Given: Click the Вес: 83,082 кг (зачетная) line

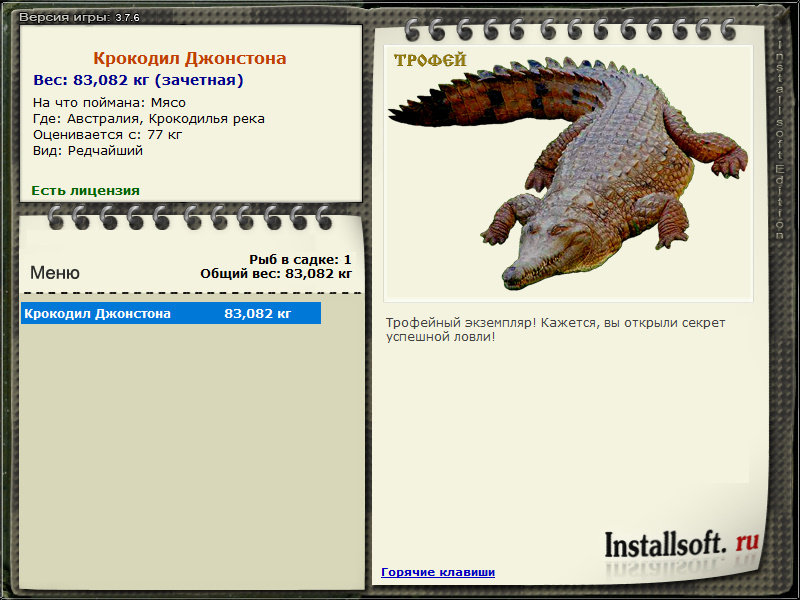Looking at the screenshot, I should 138,80.
